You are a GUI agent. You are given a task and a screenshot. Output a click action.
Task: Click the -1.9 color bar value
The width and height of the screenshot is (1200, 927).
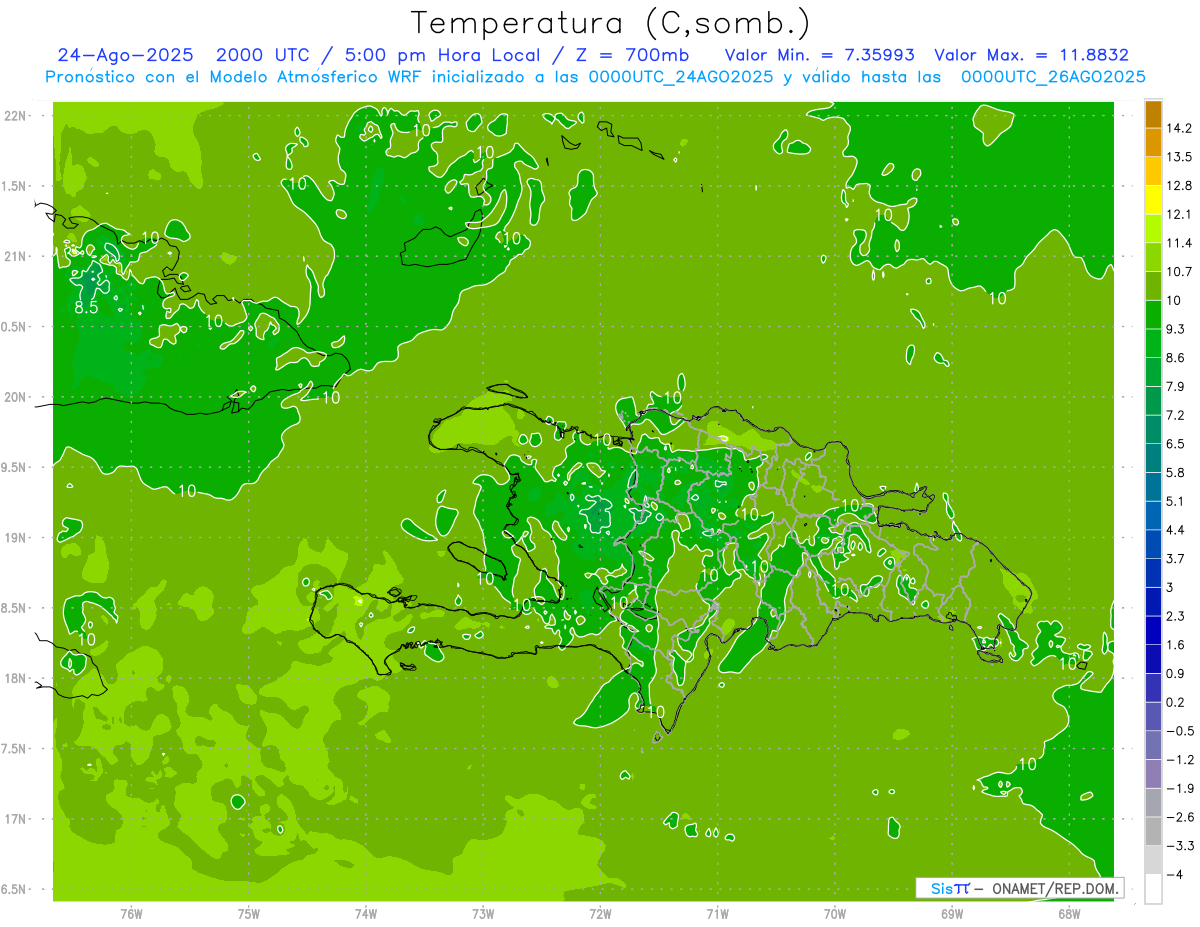[x=1180, y=788]
